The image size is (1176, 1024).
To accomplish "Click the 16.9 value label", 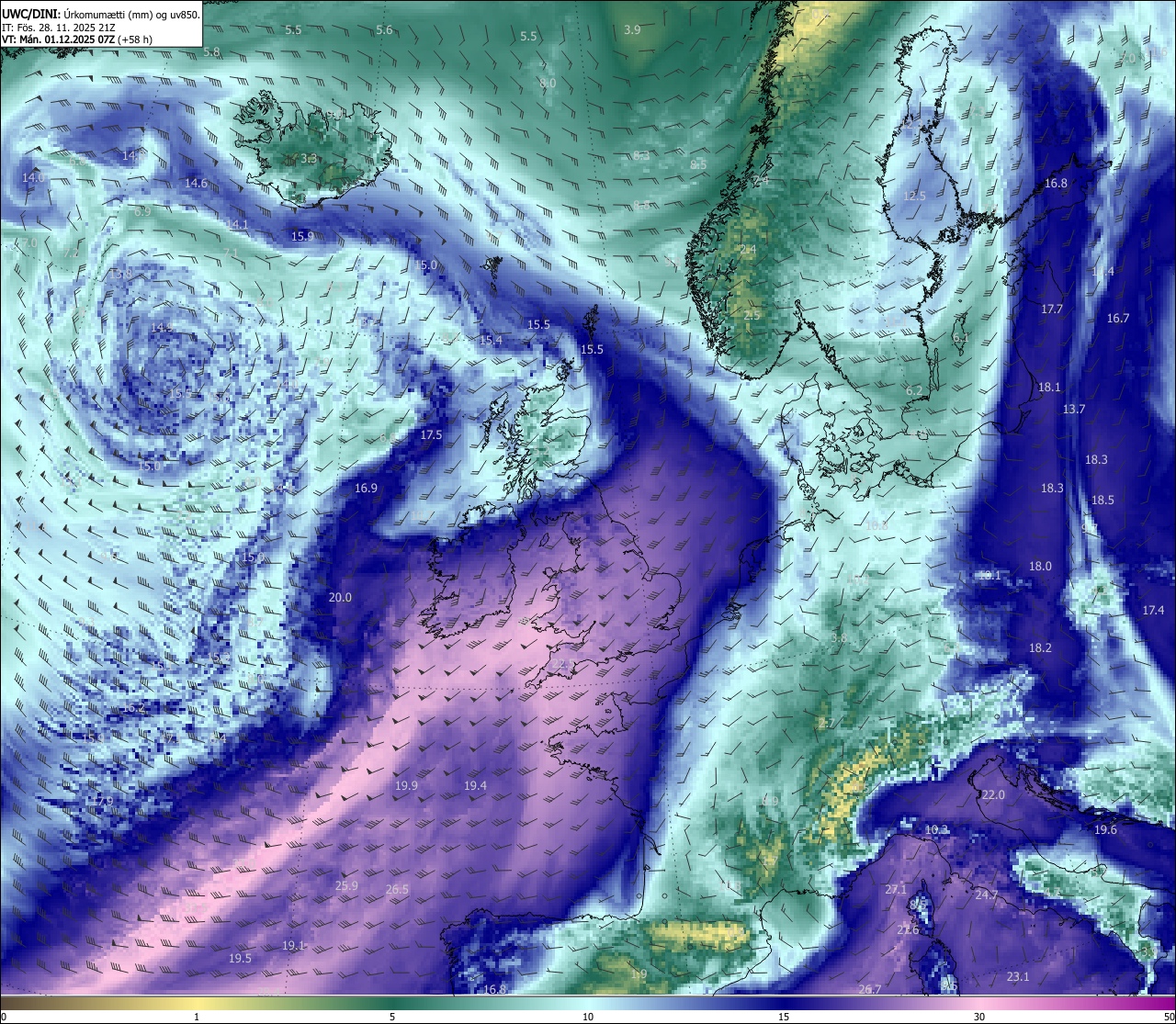I will coord(366,488).
